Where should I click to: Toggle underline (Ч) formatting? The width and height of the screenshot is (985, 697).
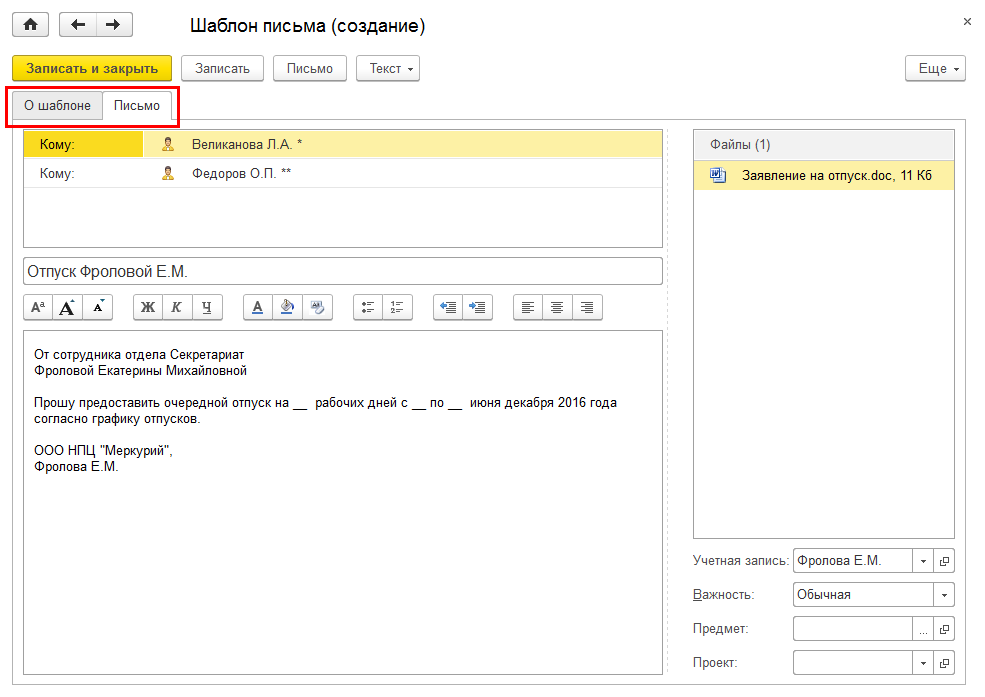(x=207, y=307)
